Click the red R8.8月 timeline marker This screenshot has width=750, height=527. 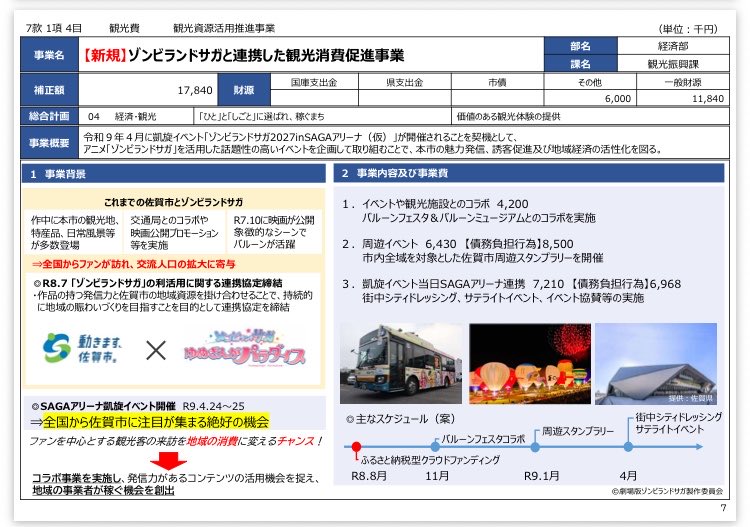356,447
